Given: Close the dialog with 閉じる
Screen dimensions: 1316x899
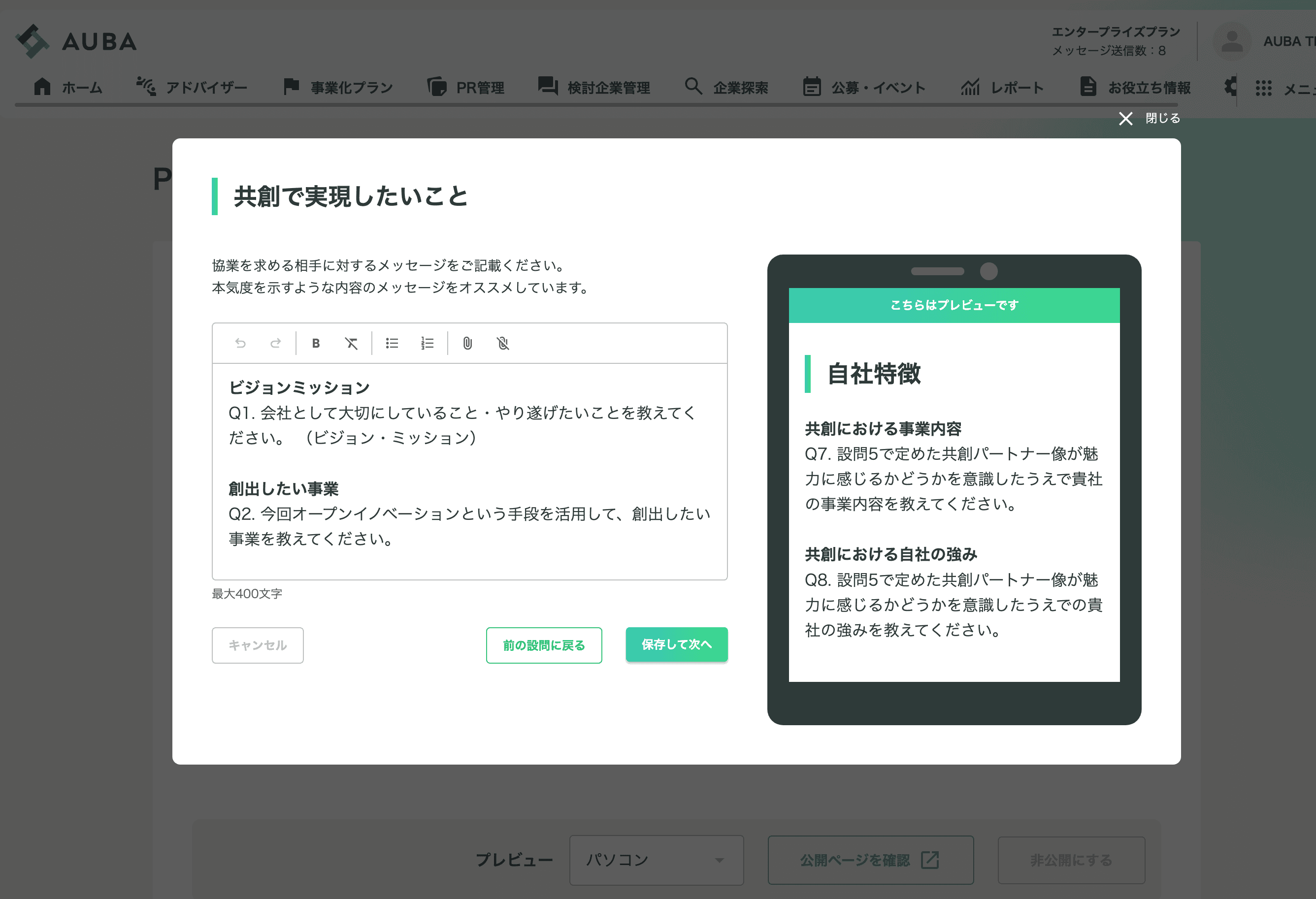Looking at the screenshot, I should (1150, 118).
